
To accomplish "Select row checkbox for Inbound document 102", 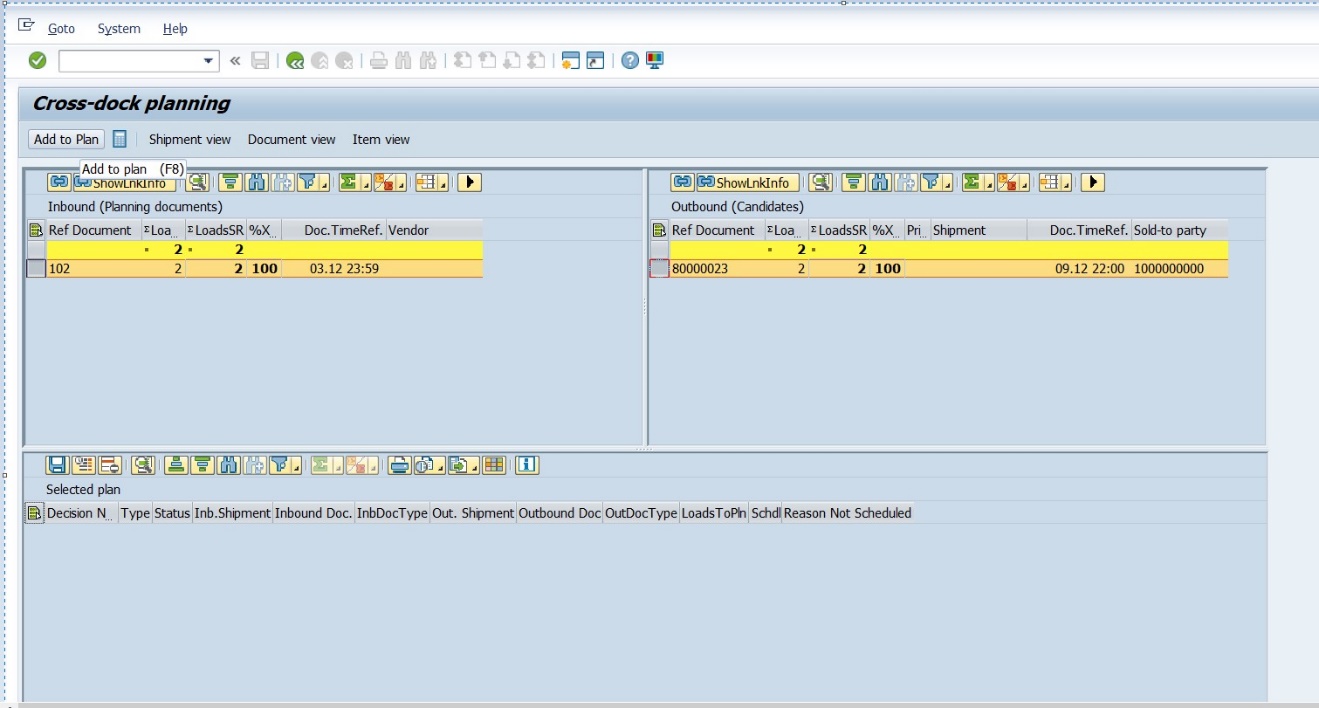I will point(36,268).
